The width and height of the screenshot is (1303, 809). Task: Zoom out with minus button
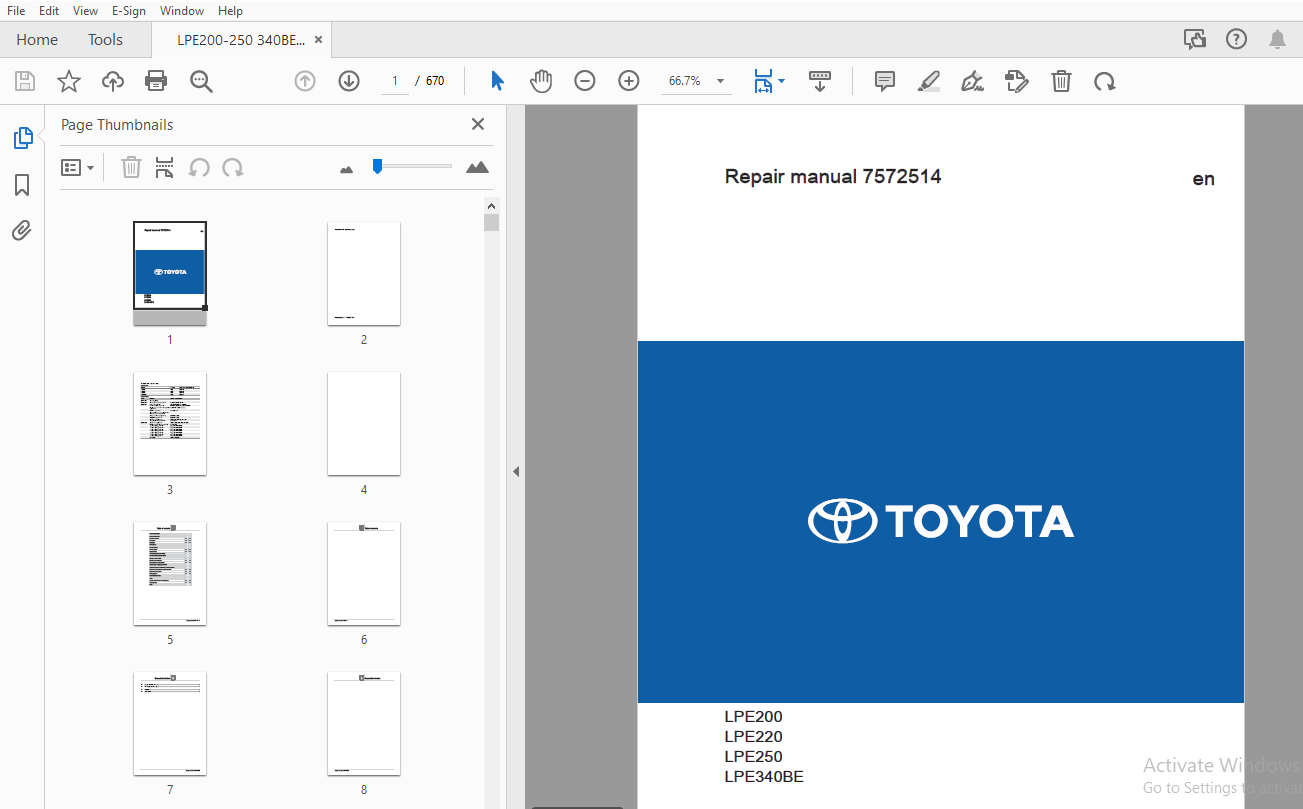coord(585,81)
